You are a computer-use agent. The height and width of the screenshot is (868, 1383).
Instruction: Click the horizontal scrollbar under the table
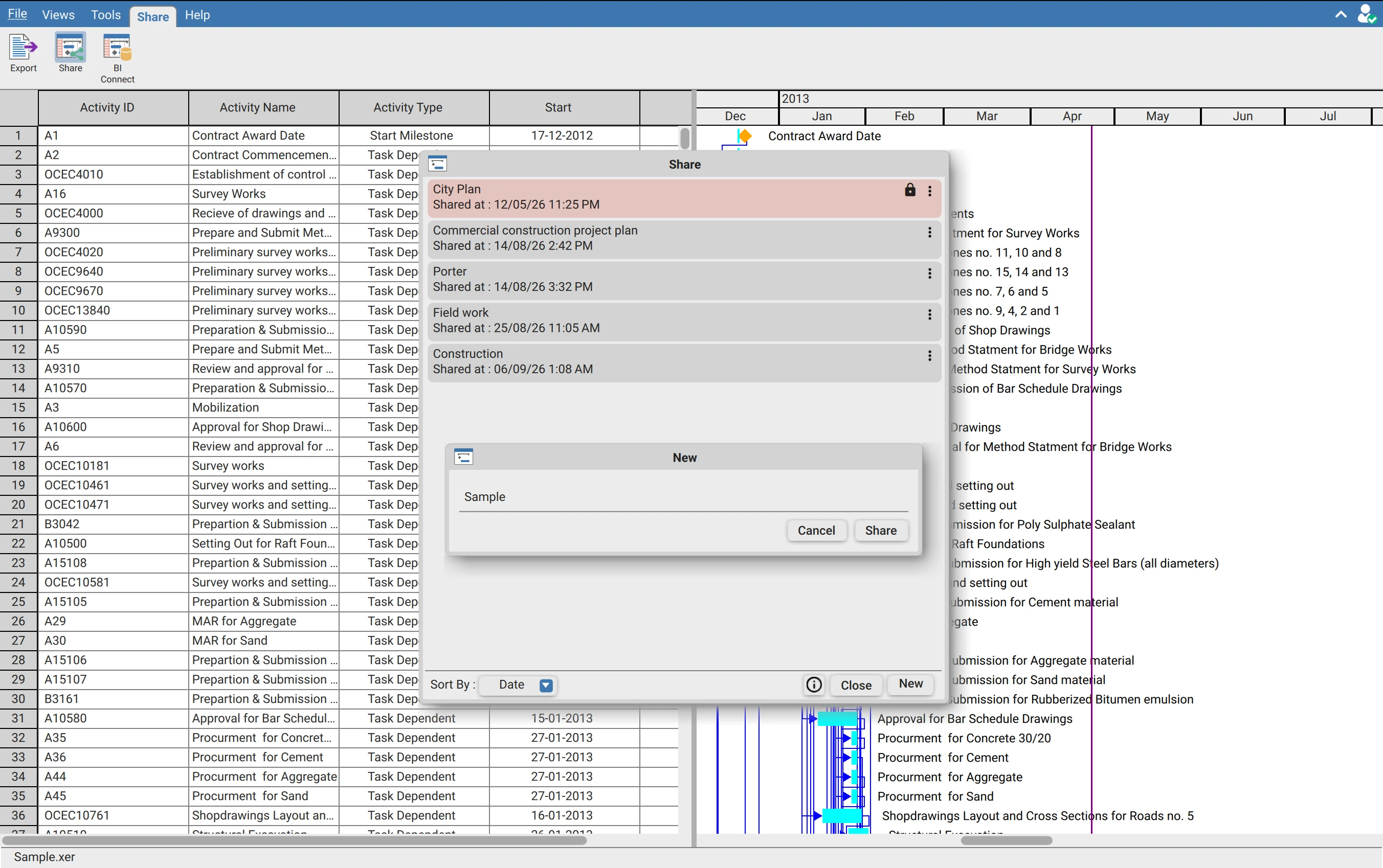click(x=294, y=840)
